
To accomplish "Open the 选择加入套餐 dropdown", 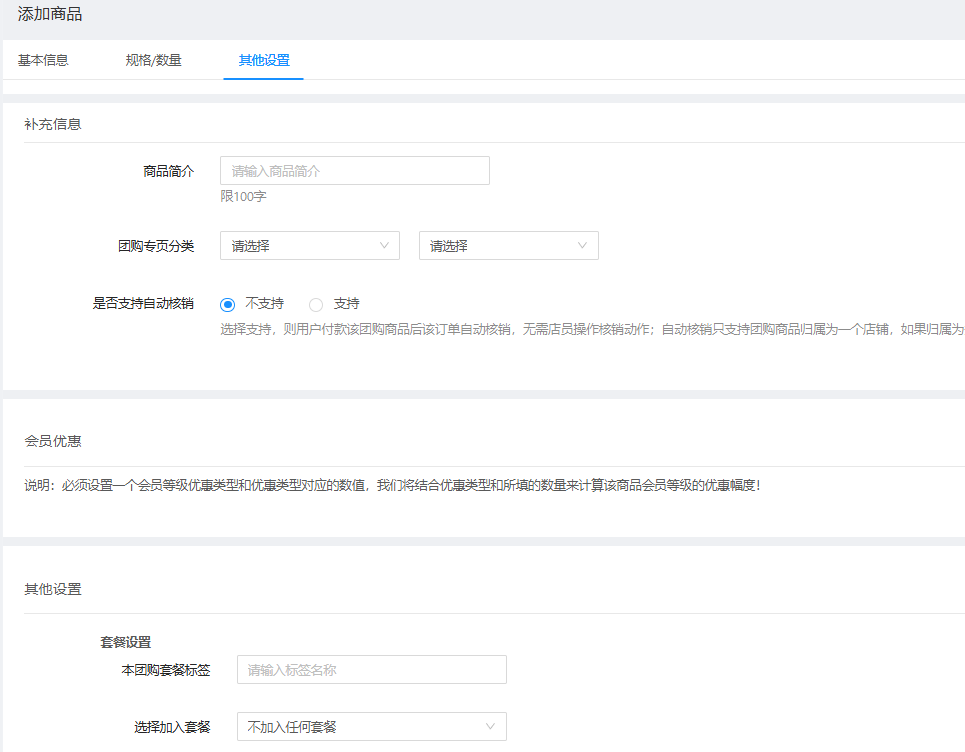I will (x=372, y=726).
